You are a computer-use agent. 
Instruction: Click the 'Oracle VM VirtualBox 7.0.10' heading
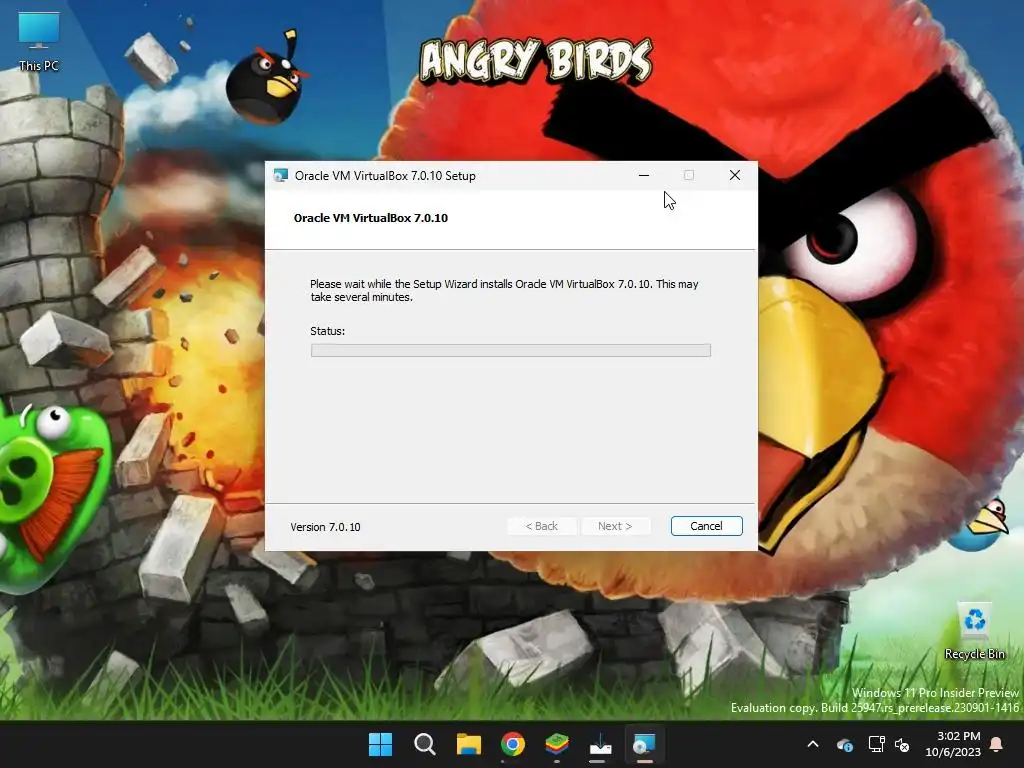pos(370,218)
